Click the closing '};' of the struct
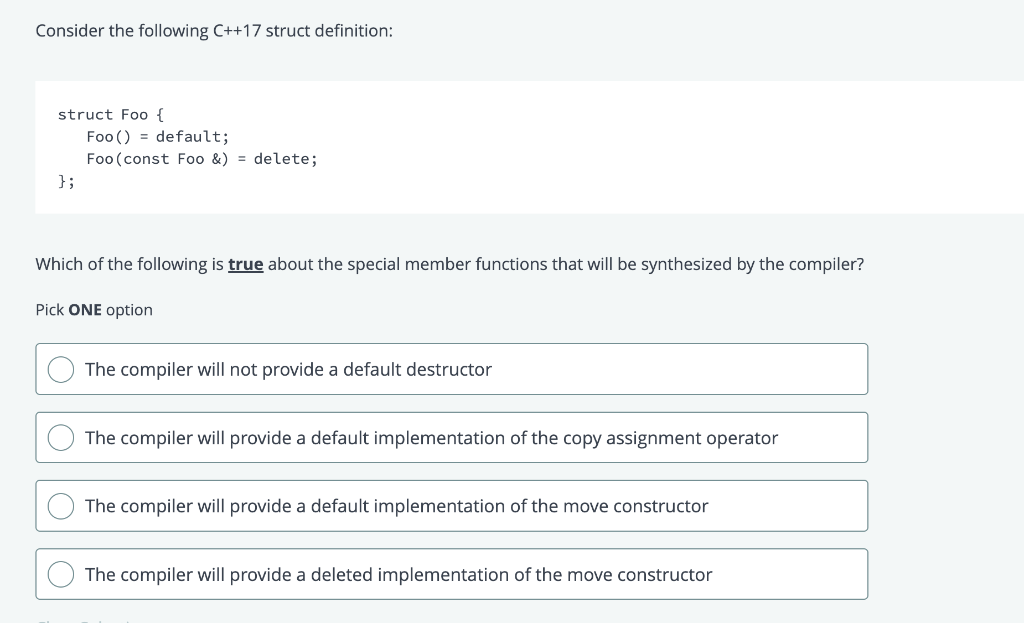 [x=66, y=182]
